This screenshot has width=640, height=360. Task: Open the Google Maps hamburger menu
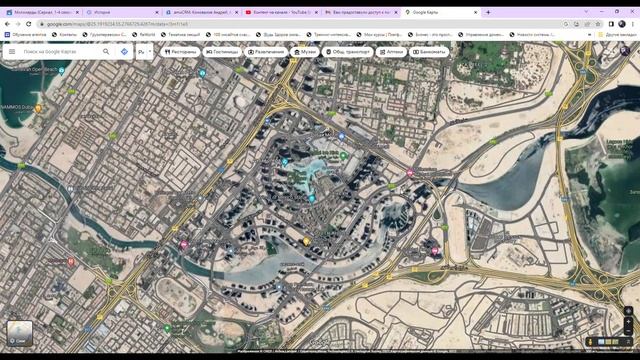pyautogui.click(x=12, y=52)
